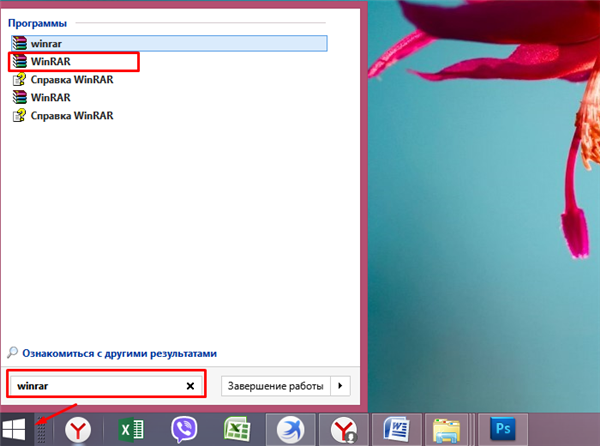
Task: Open light green Excel spreadsheet icon on taskbar
Action: point(237,430)
